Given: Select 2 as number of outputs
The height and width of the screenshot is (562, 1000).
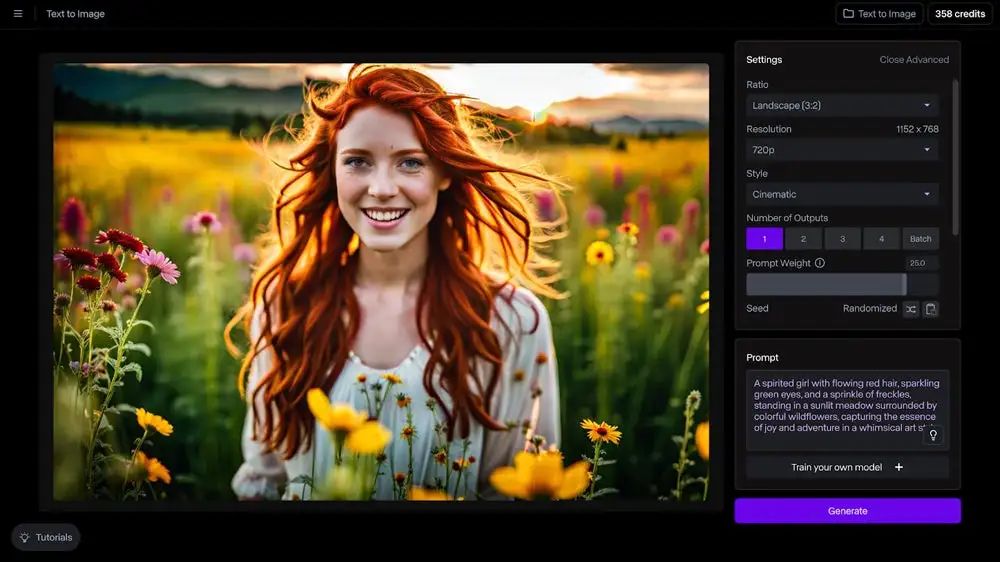Looking at the screenshot, I should click(x=803, y=239).
